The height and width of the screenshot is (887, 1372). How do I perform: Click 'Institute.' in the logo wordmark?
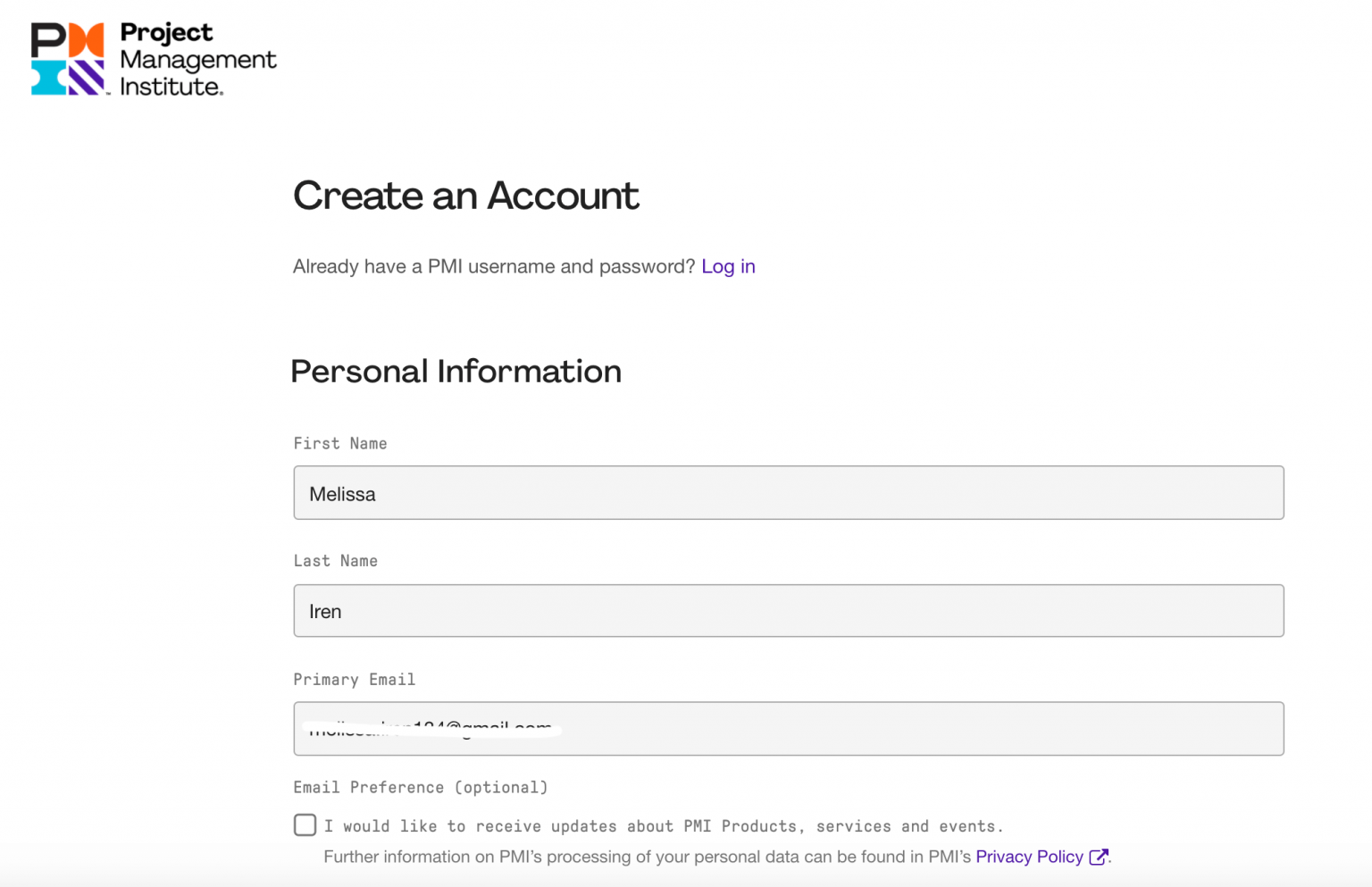[x=171, y=87]
